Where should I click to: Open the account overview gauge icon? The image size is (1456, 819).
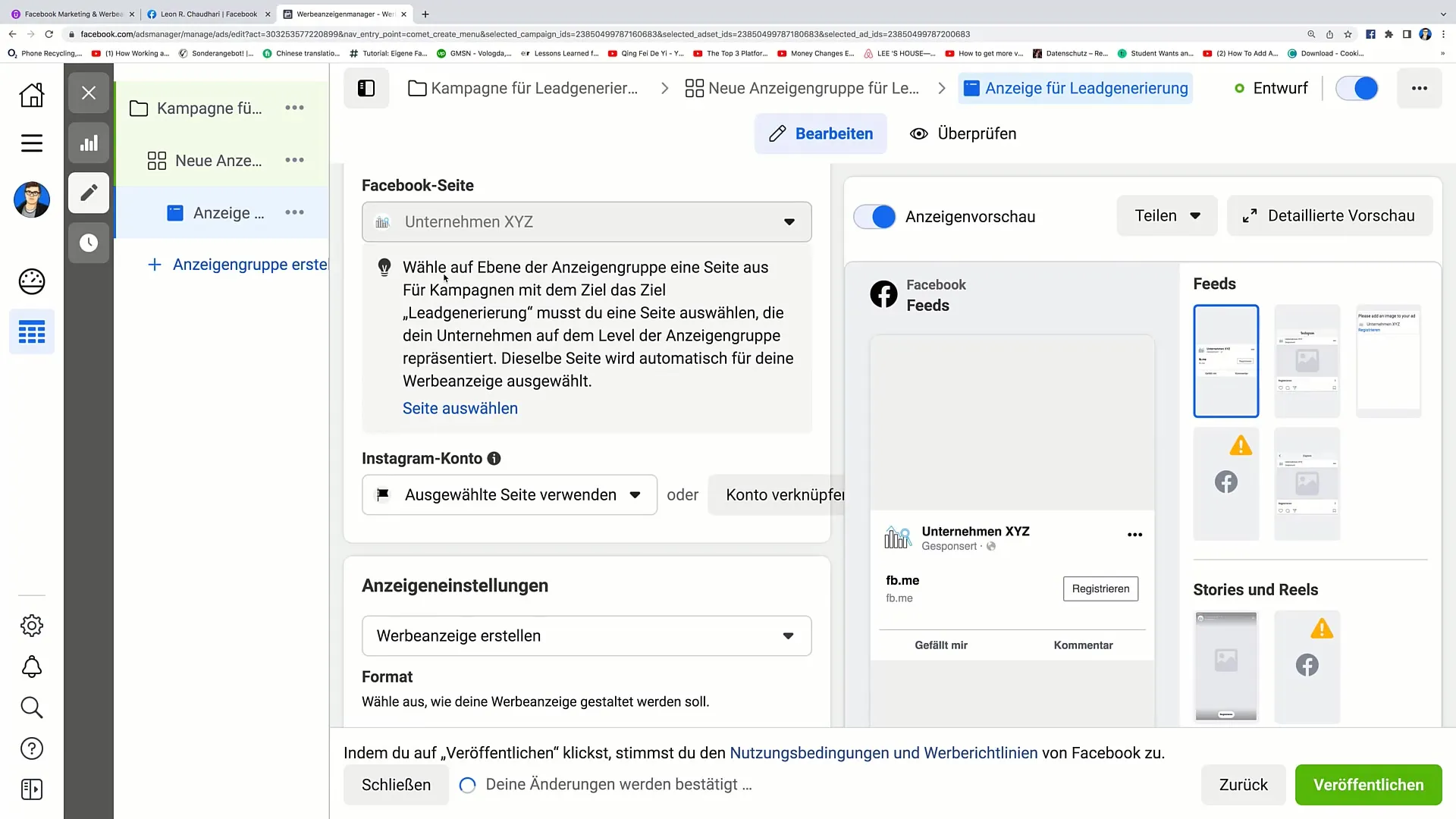pyautogui.click(x=32, y=281)
